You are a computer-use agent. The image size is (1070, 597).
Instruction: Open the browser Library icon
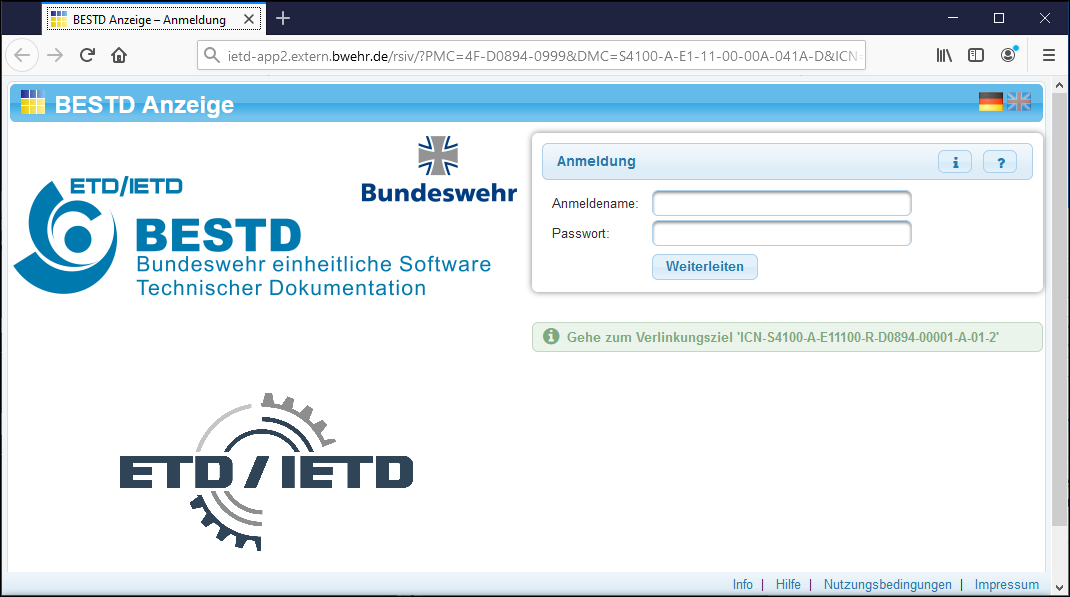pyautogui.click(x=944, y=55)
